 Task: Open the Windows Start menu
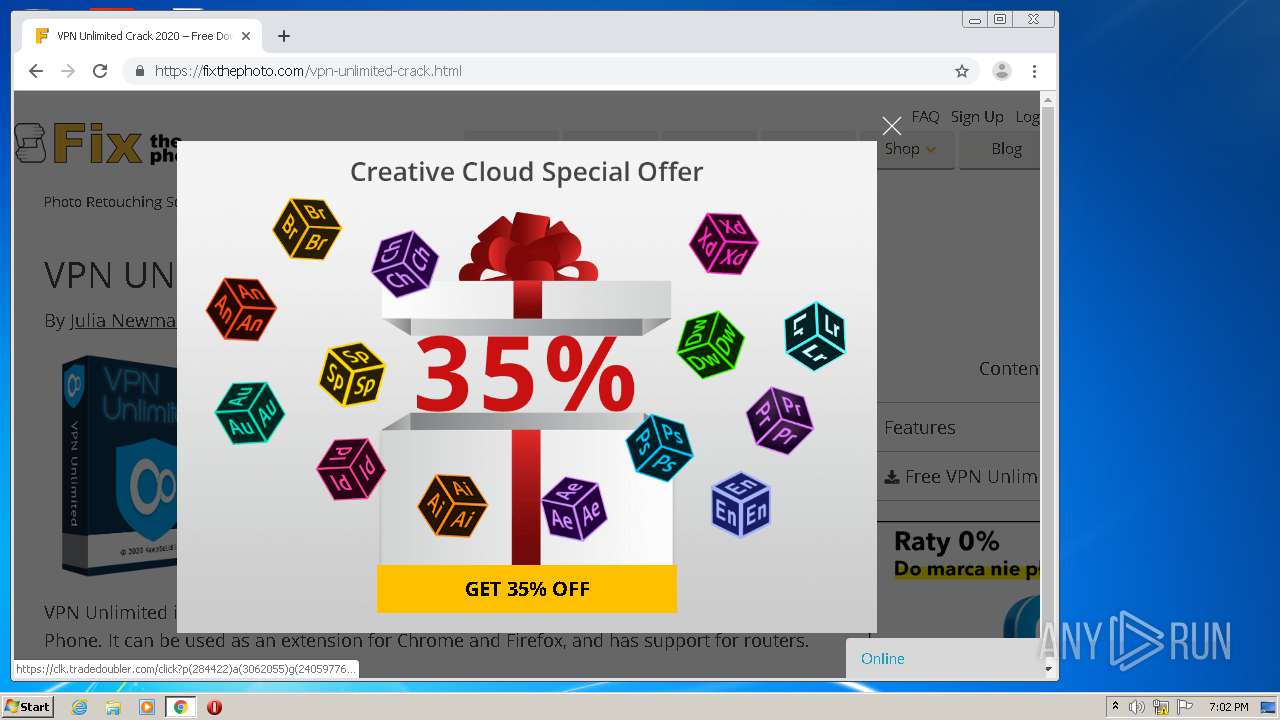[x=28, y=707]
